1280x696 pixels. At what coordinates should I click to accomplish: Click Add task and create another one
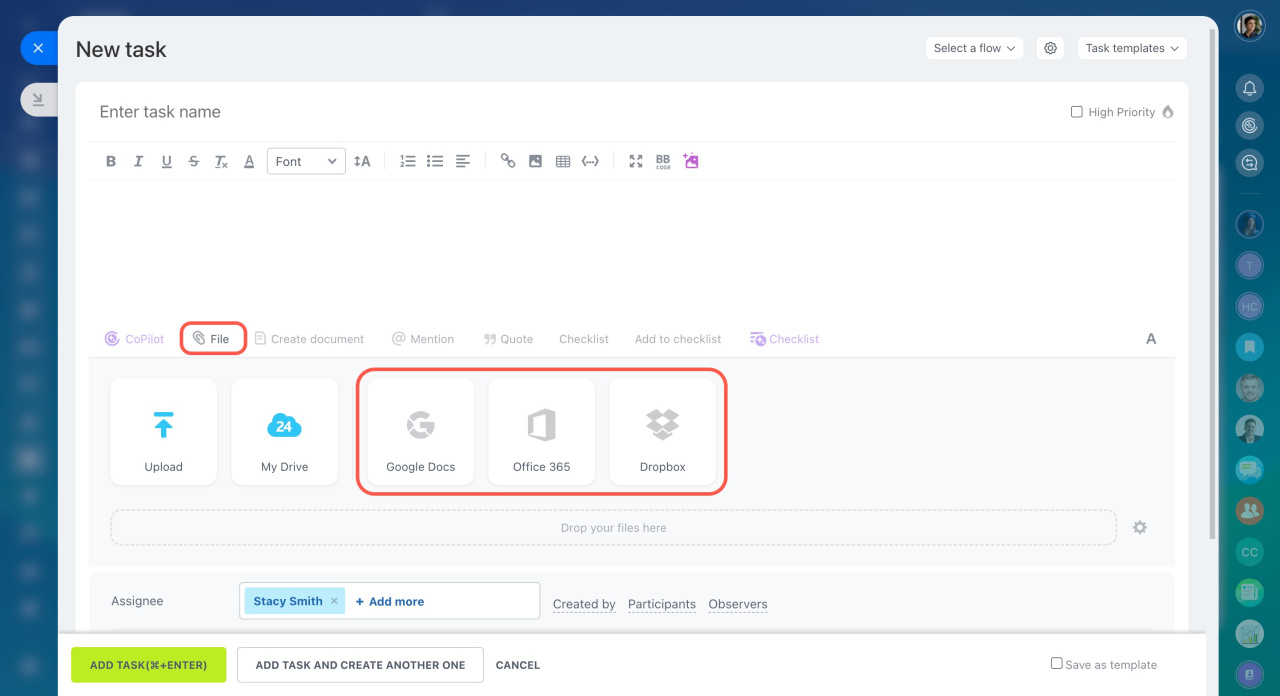(x=360, y=665)
